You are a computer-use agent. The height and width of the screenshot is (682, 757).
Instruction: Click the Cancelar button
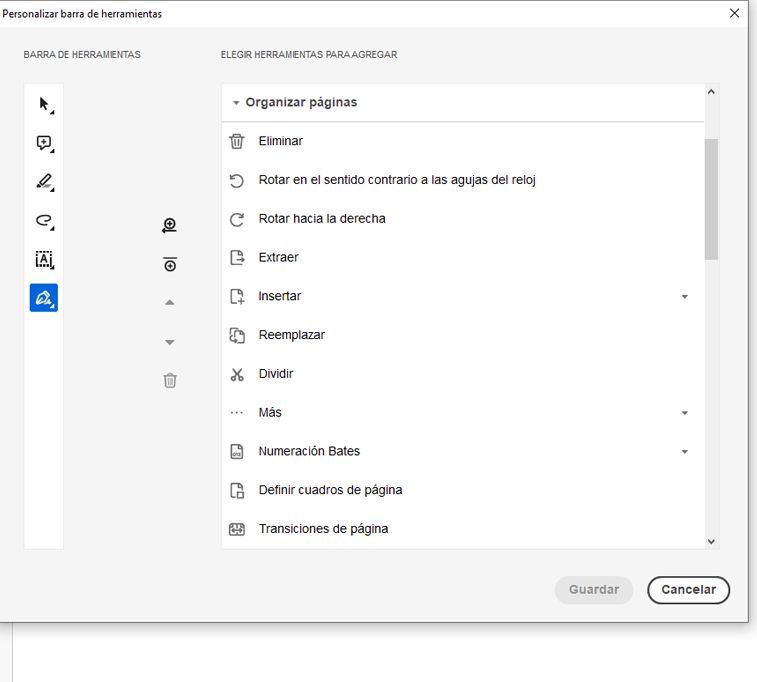(x=688, y=590)
